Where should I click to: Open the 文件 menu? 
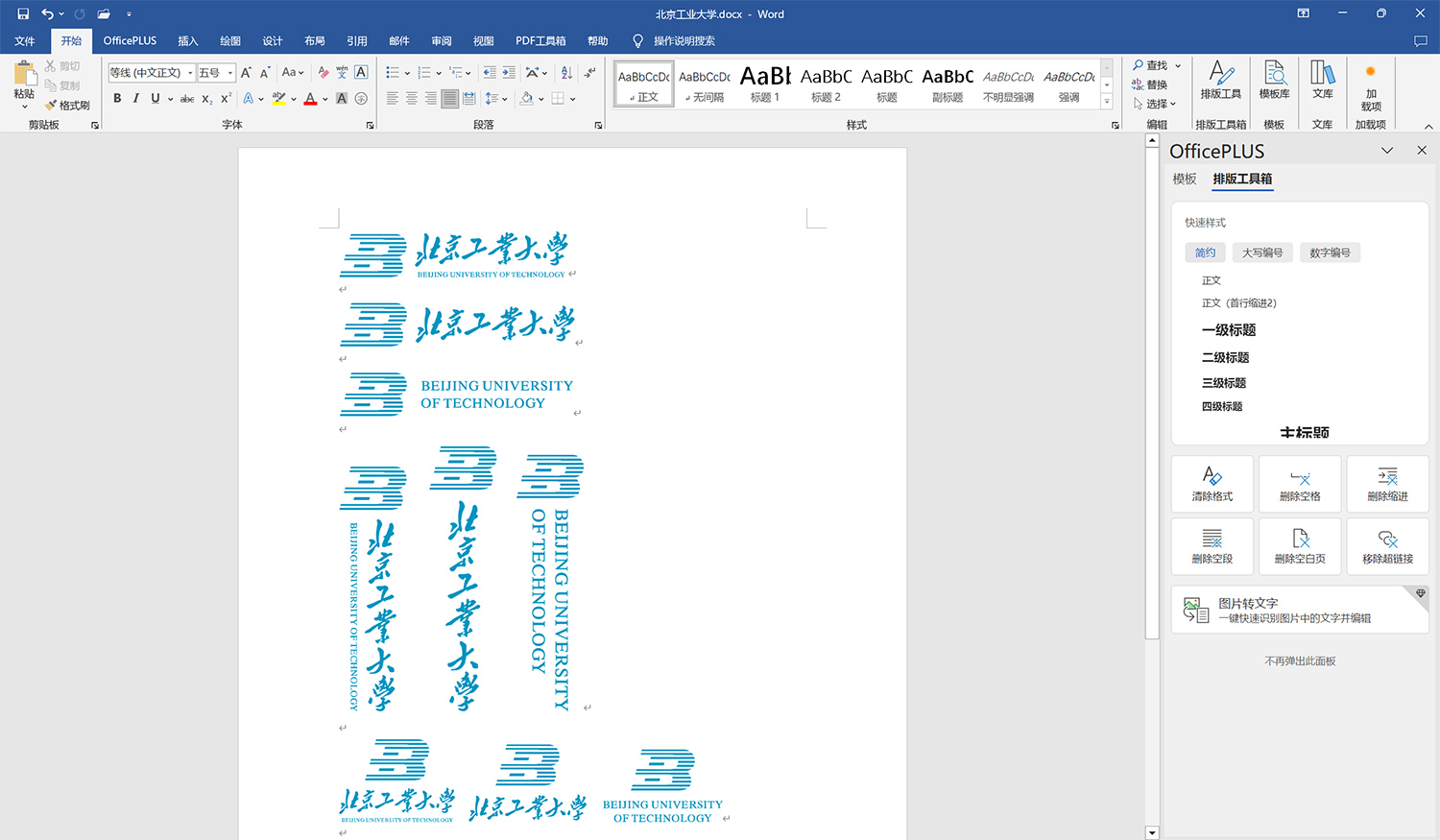click(x=25, y=41)
